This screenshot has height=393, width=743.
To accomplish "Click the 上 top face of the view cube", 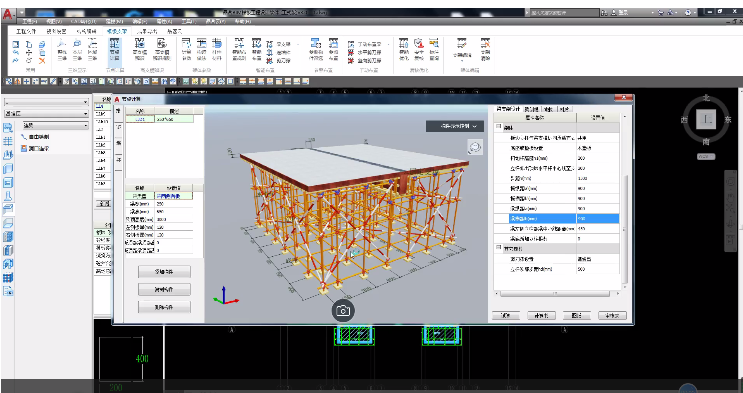I will tap(706, 119).
